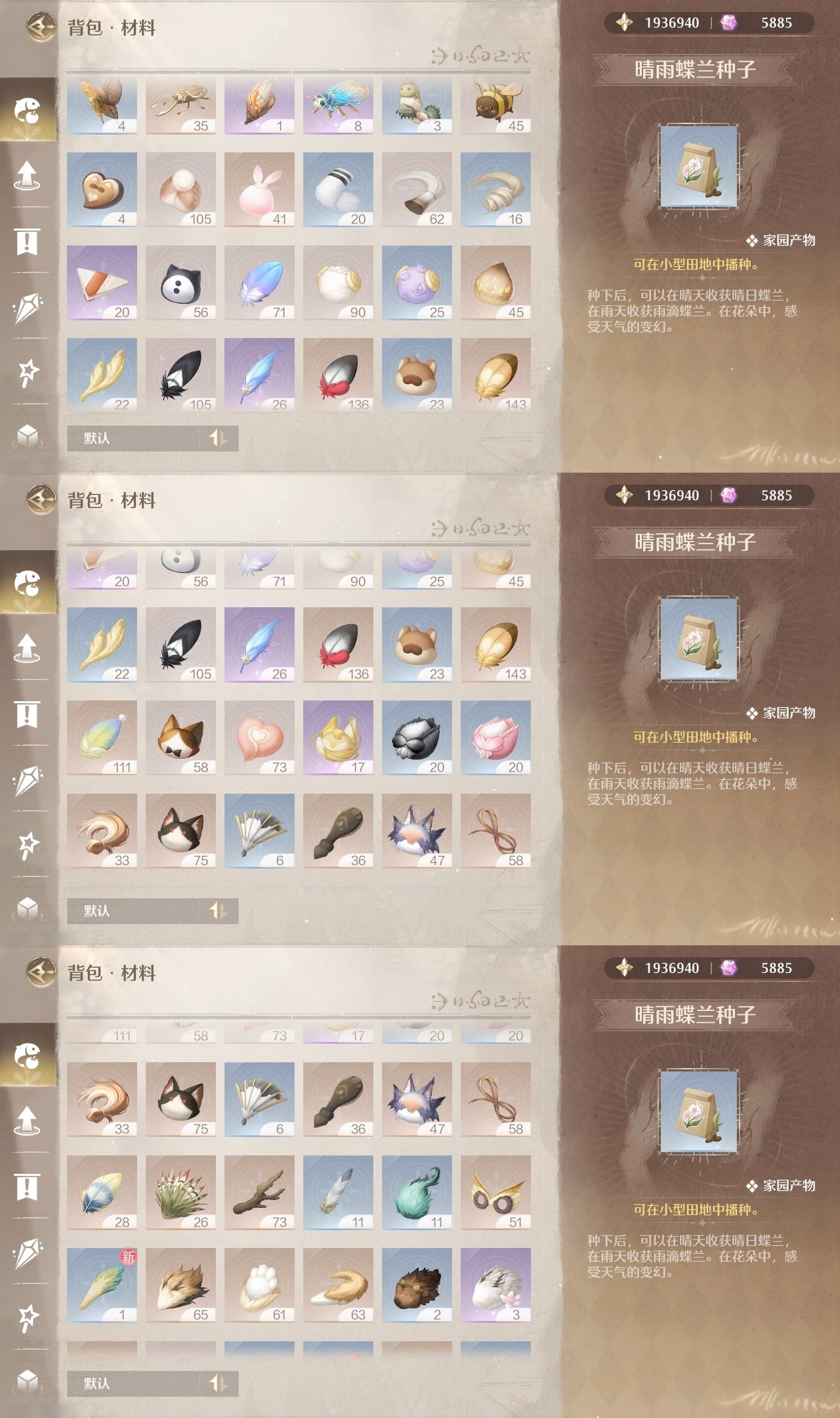The height and width of the screenshot is (1418, 840).
Task: Pick the bee insect material showing 45
Action: coord(495,106)
